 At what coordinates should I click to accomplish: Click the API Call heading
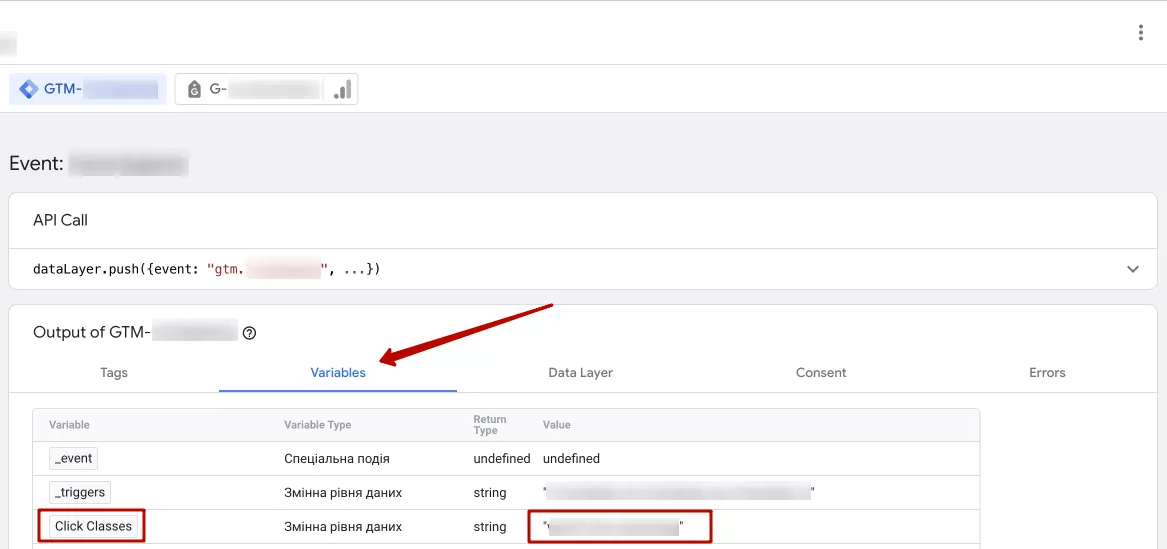pos(60,221)
